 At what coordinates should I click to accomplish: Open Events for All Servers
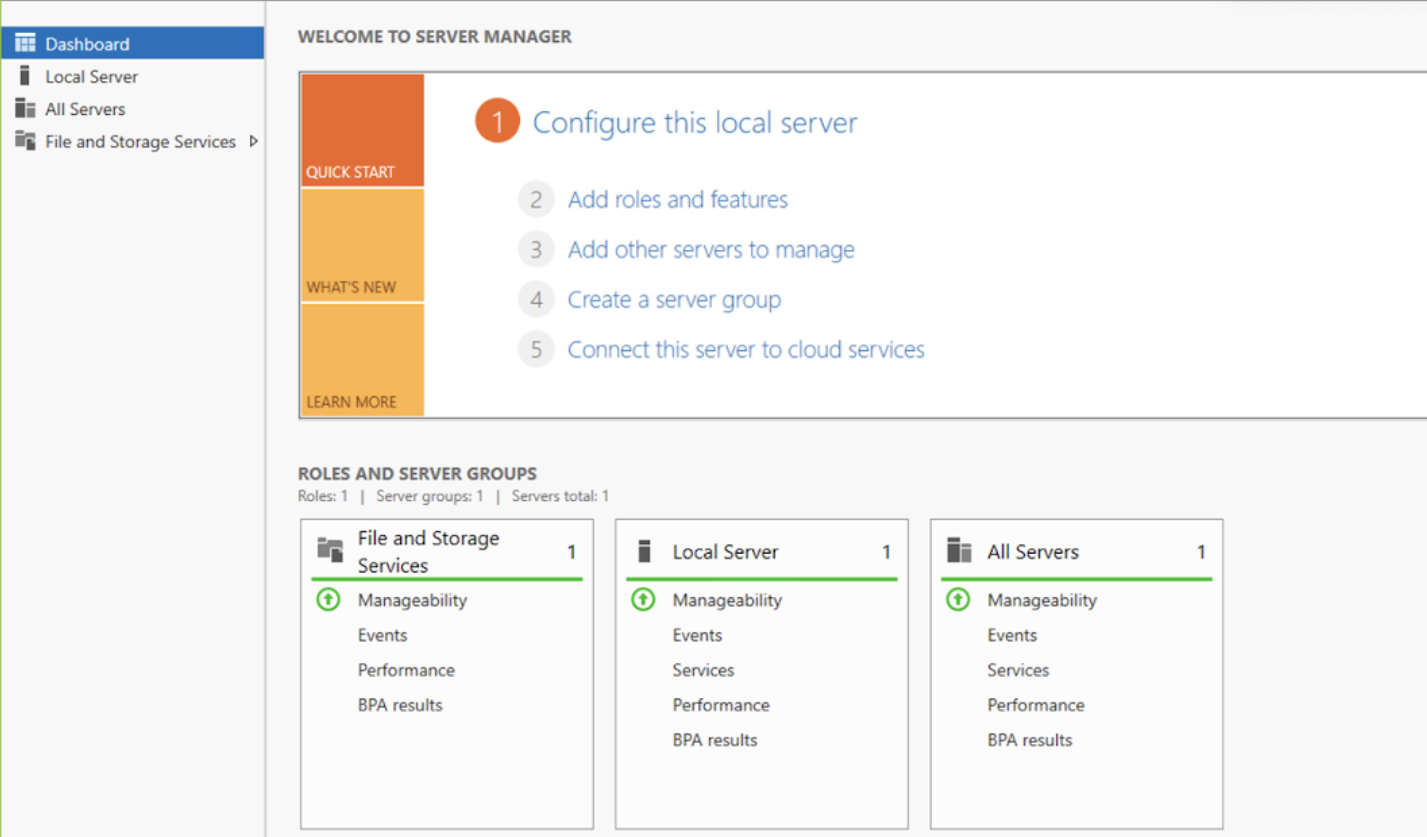pyautogui.click(x=1011, y=635)
